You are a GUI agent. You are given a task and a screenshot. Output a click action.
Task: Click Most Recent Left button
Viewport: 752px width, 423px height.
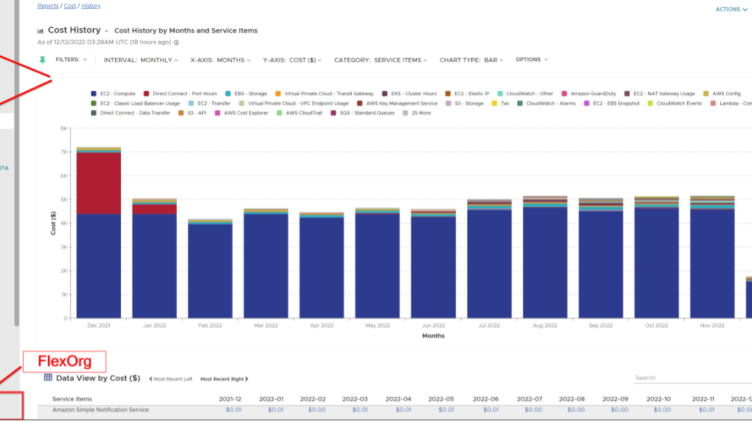(x=171, y=379)
